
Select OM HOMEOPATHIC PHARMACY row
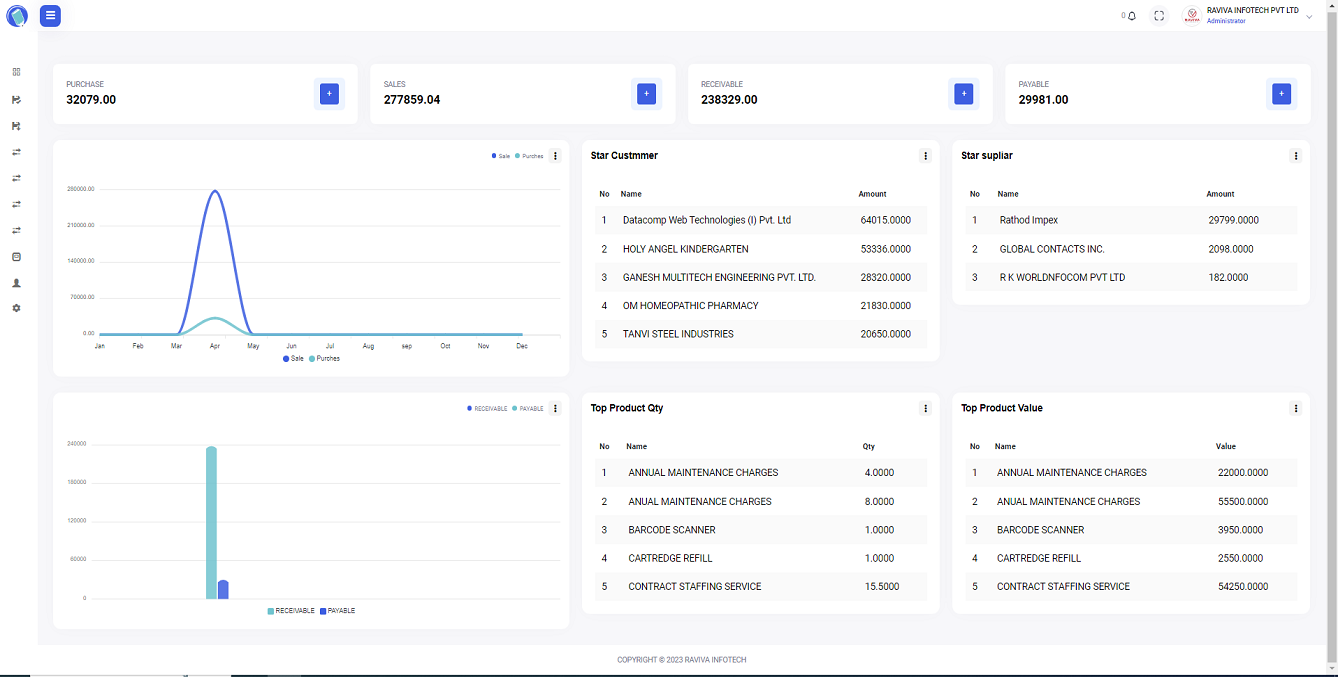point(761,306)
